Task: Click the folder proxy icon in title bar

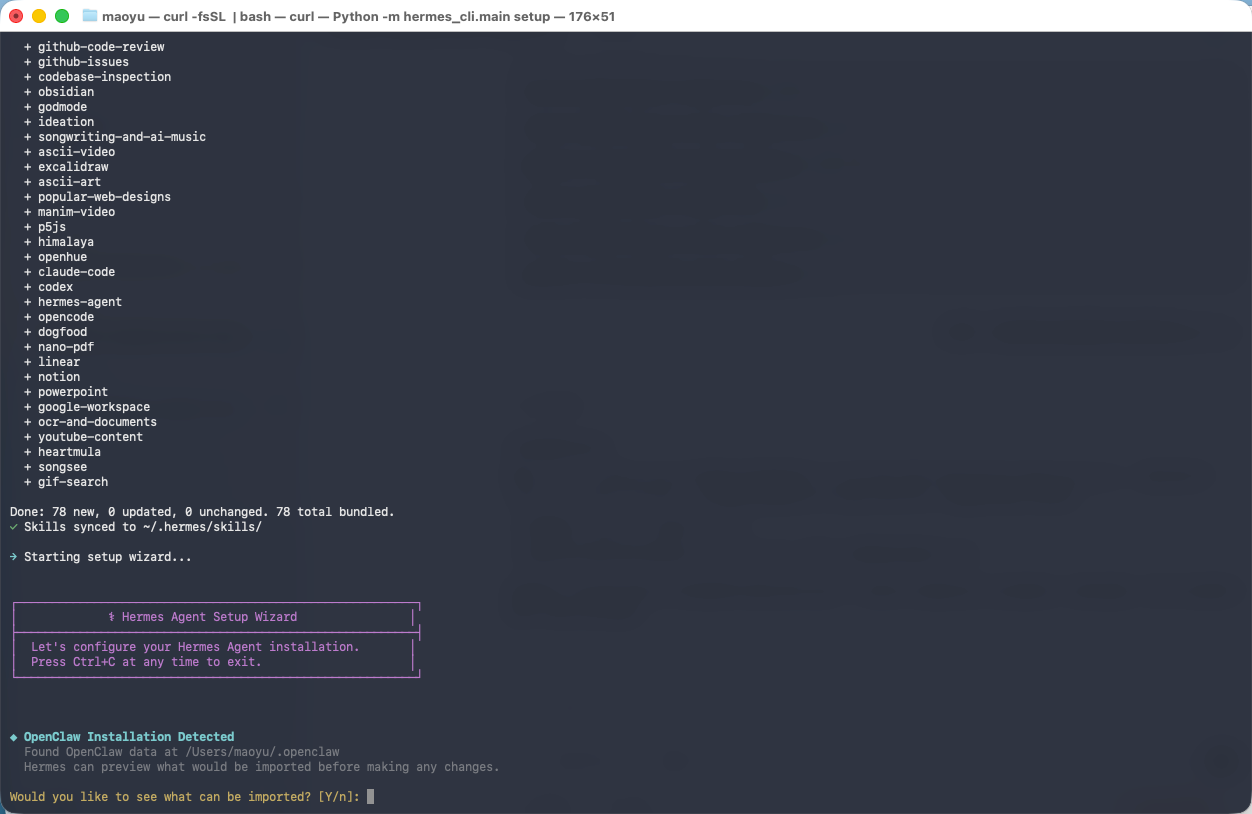Action: pyautogui.click(x=90, y=16)
